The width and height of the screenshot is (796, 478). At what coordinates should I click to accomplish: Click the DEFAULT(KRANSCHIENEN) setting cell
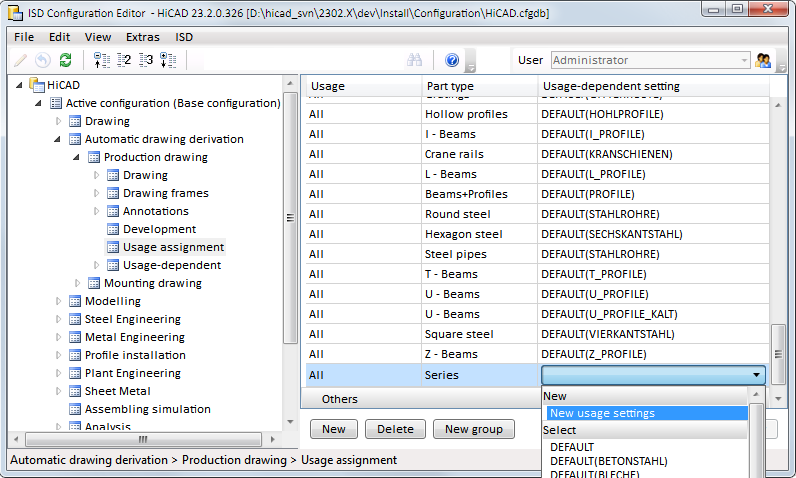pyautogui.click(x=653, y=154)
